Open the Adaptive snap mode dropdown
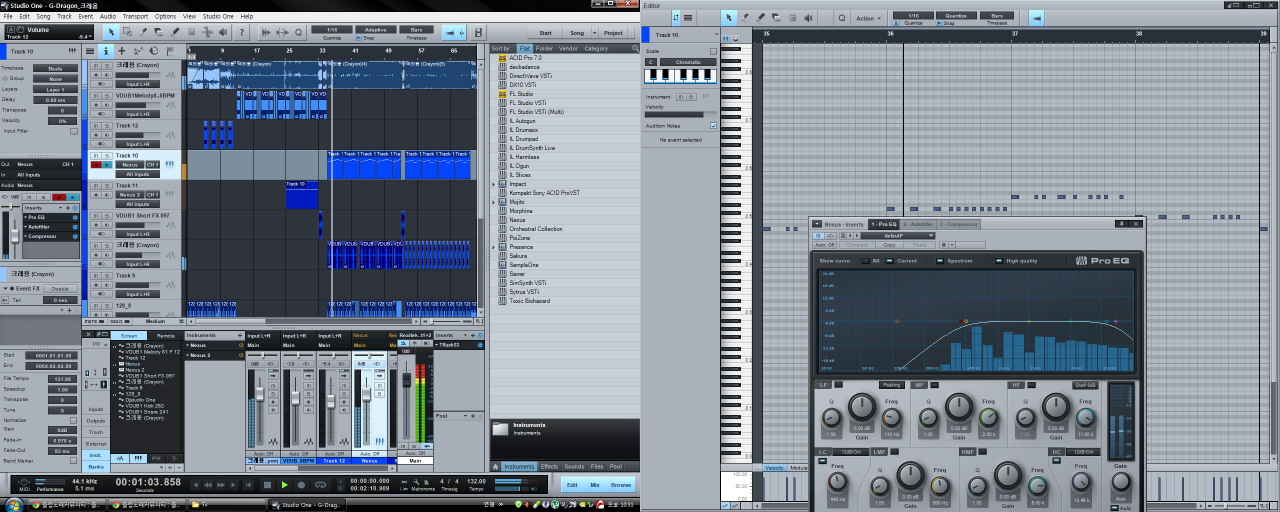The width and height of the screenshot is (1280, 512). [376, 30]
